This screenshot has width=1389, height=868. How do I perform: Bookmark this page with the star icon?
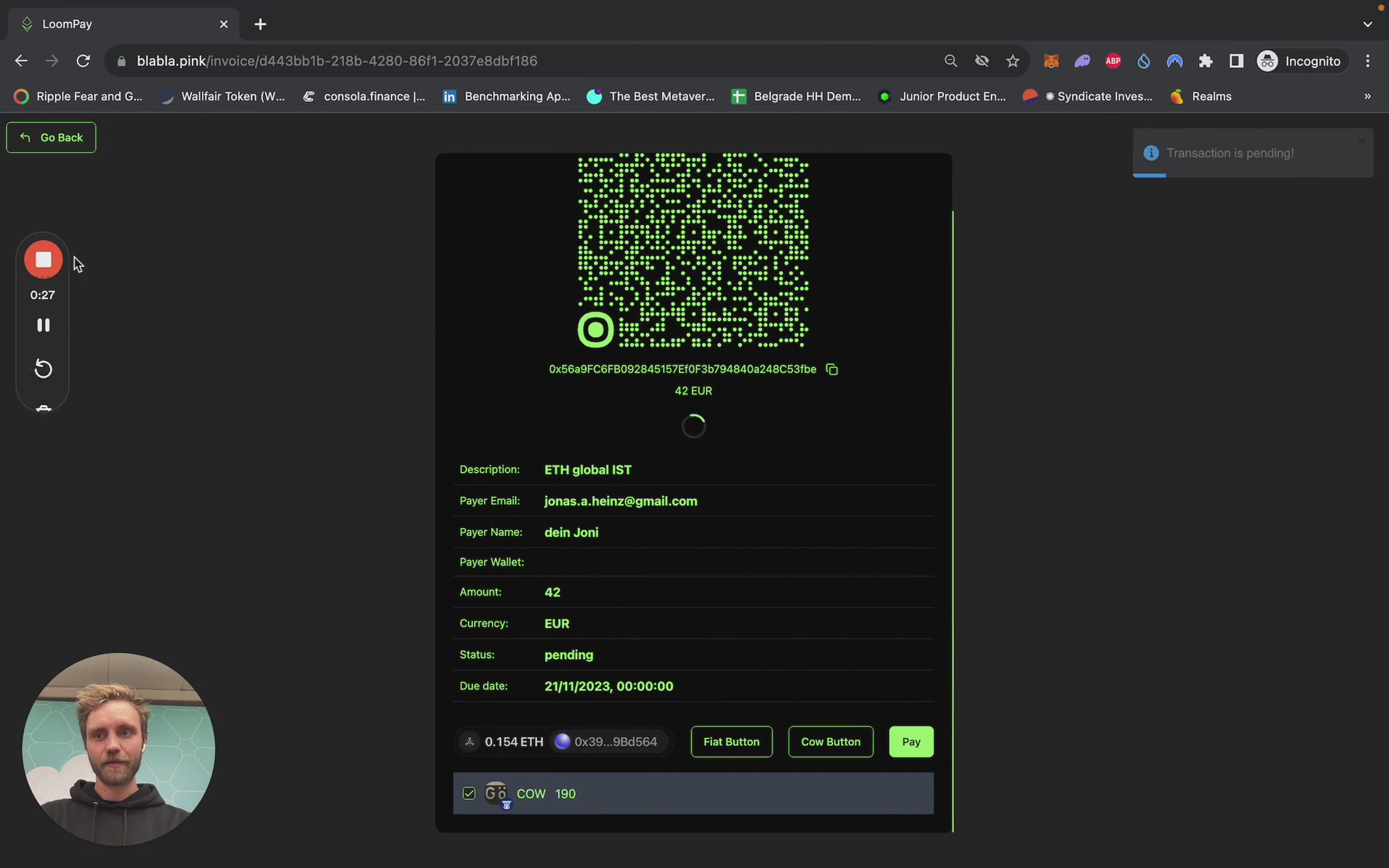point(1013,61)
